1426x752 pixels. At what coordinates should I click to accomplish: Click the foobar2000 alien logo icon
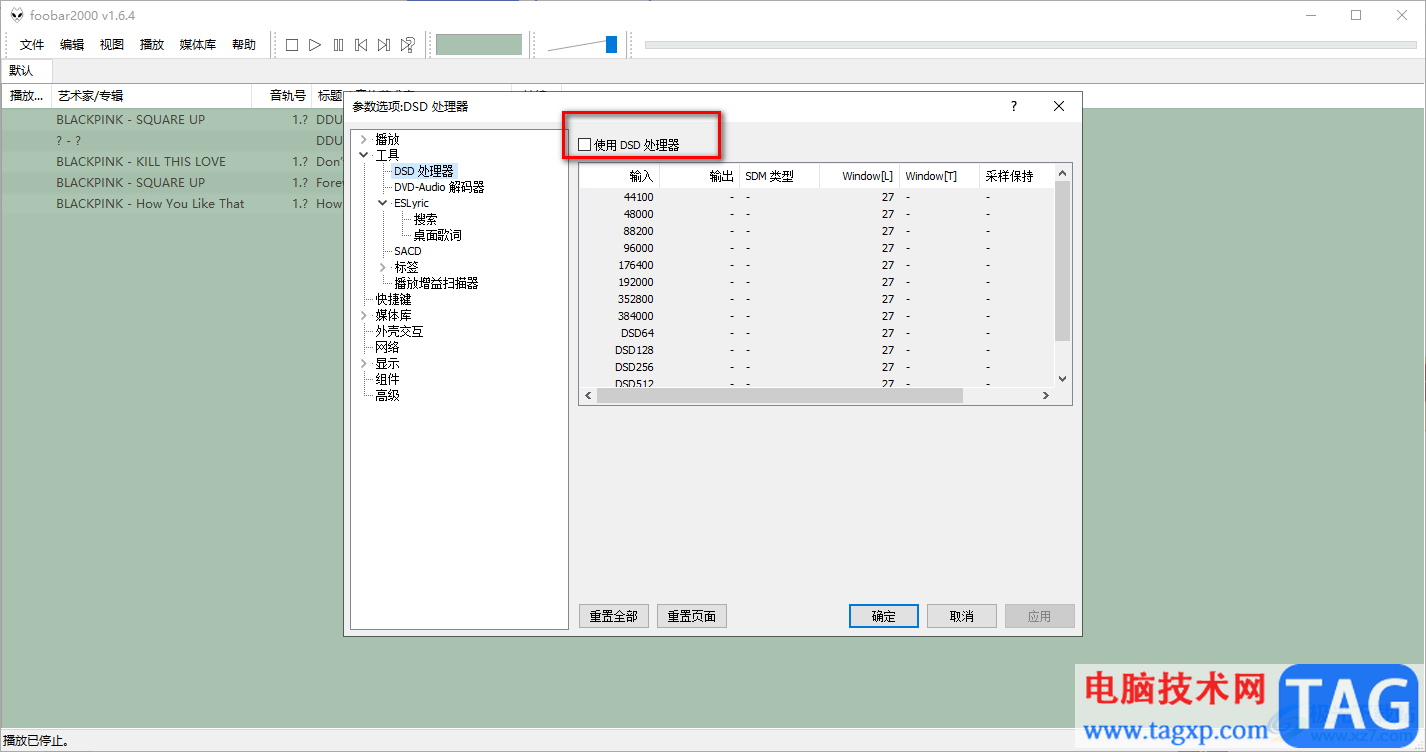(17, 15)
